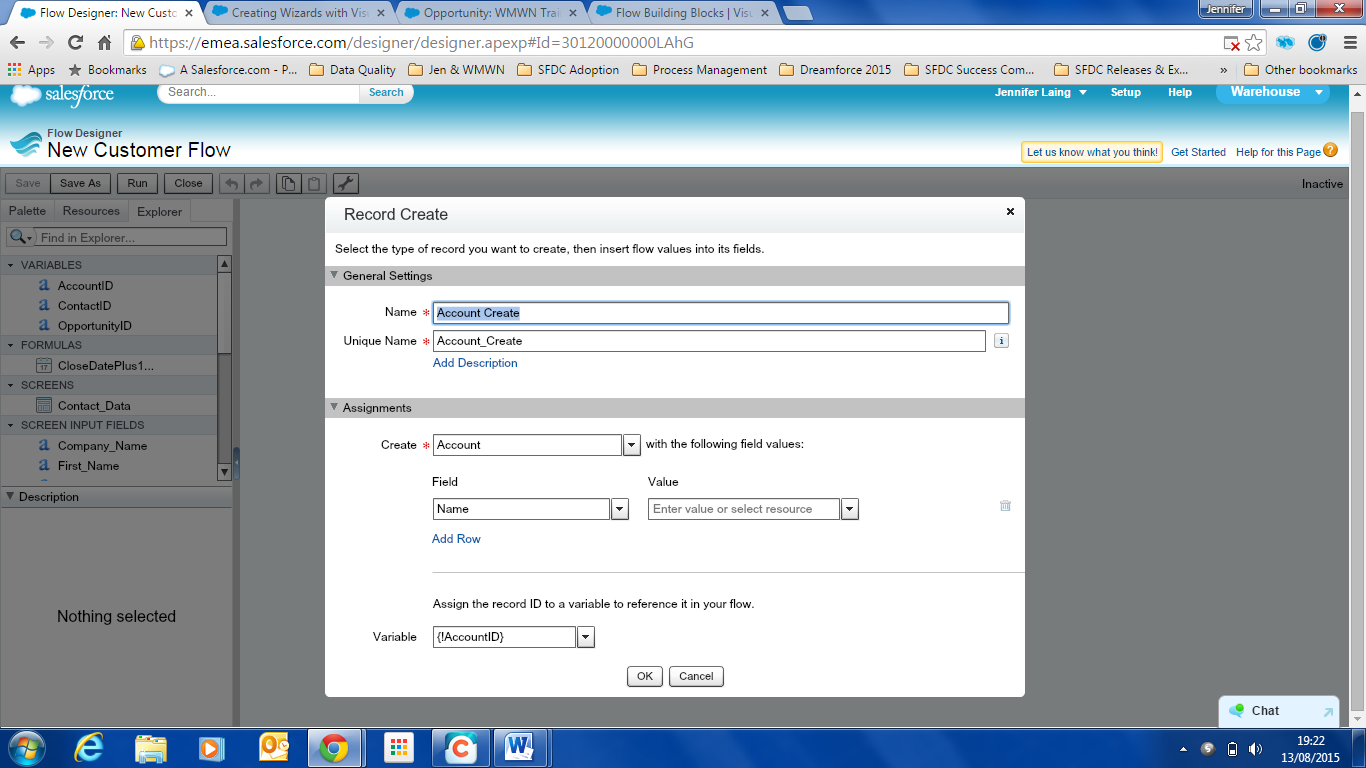Open the Variable dropdown showing {!AccountID}
Screen dimensions: 1366x768
(586, 637)
